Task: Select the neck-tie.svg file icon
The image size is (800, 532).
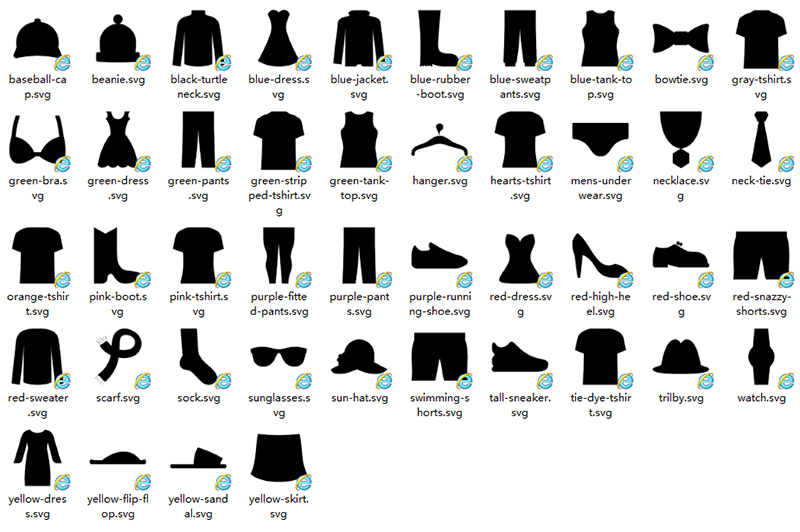Action: tap(762, 142)
